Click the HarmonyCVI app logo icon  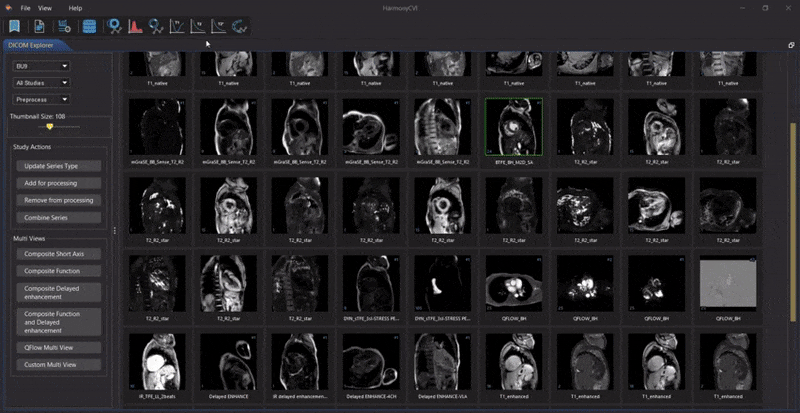point(9,8)
